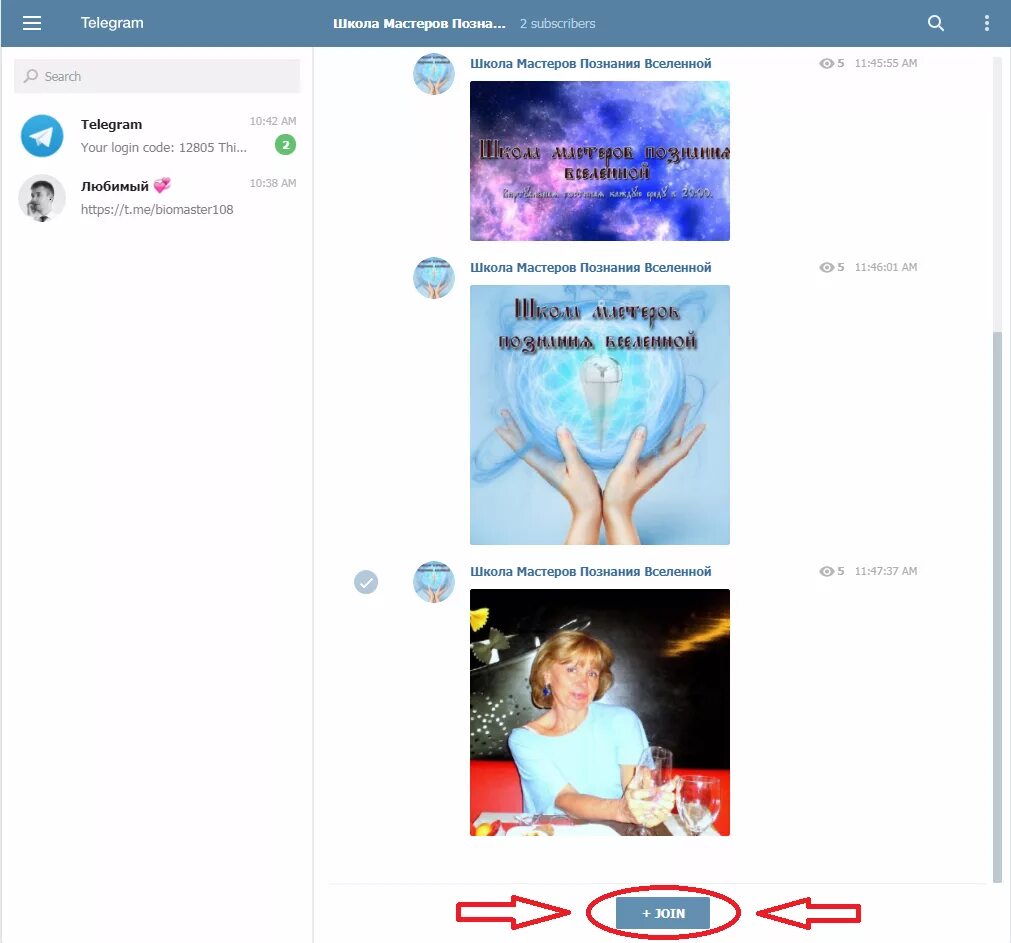This screenshot has width=1011, height=943.
Task: Click the https://t.me/biomaster108 preview text
Action: pyautogui.click(x=157, y=209)
